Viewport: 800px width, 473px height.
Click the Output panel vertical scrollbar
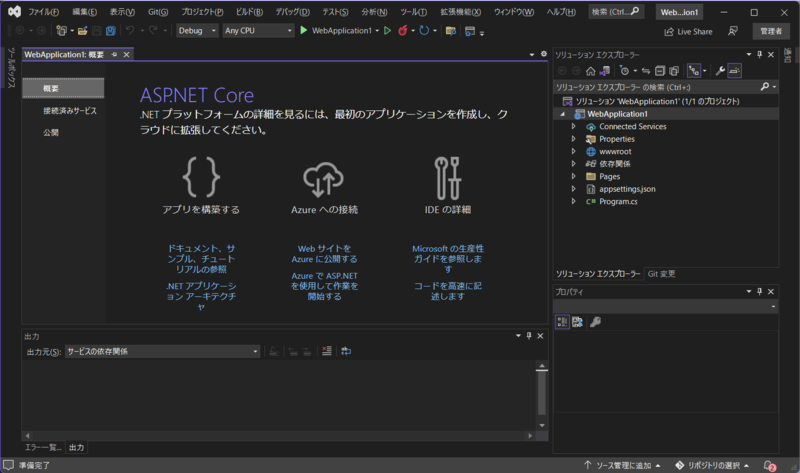coord(542,396)
